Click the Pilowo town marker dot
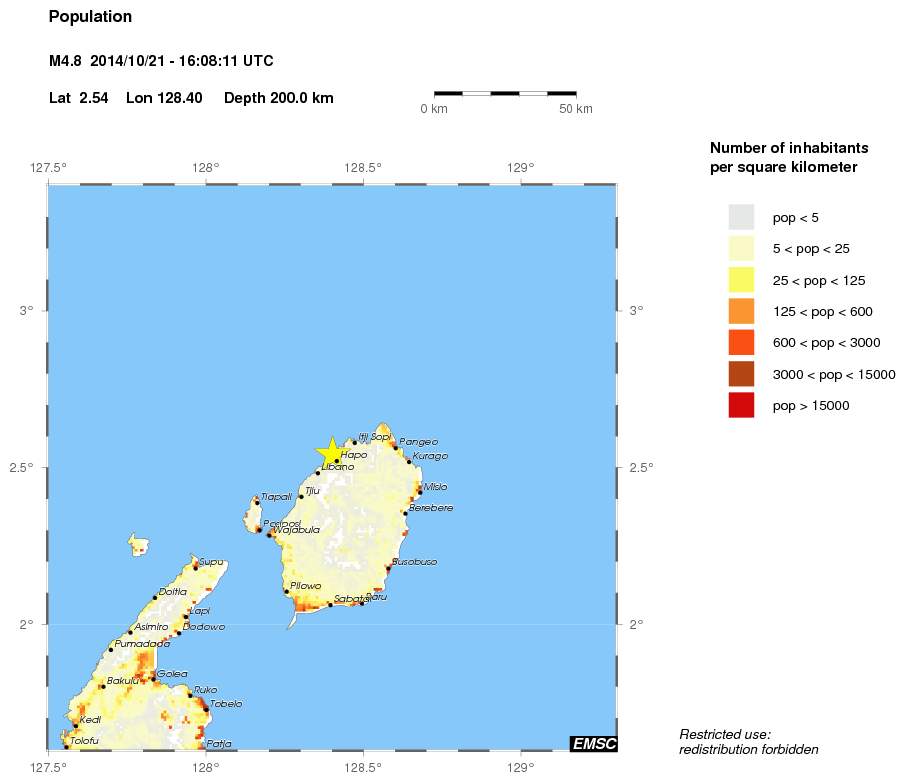The image size is (906, 782). 287,591
